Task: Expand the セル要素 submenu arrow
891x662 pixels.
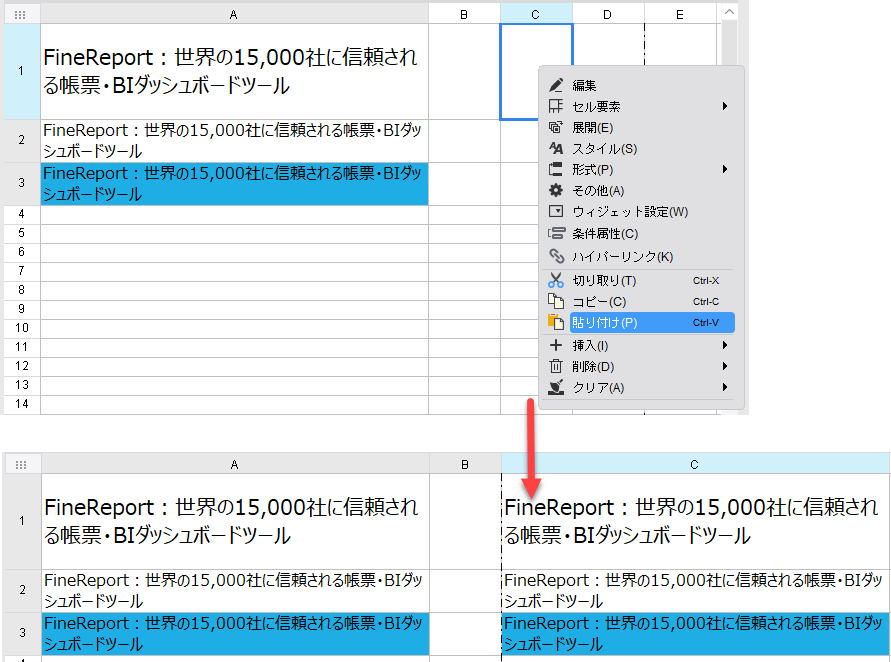Action: [725, 106]
